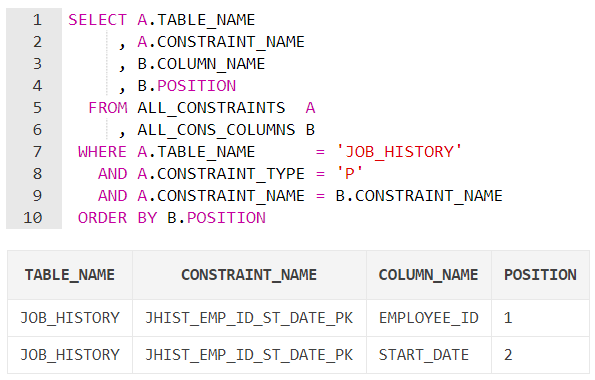Click the SELECT keyword on line 1

[x=98, y=20]
